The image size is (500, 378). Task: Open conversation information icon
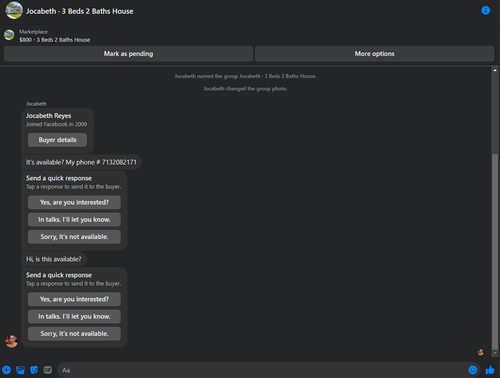tap(486, 10)
